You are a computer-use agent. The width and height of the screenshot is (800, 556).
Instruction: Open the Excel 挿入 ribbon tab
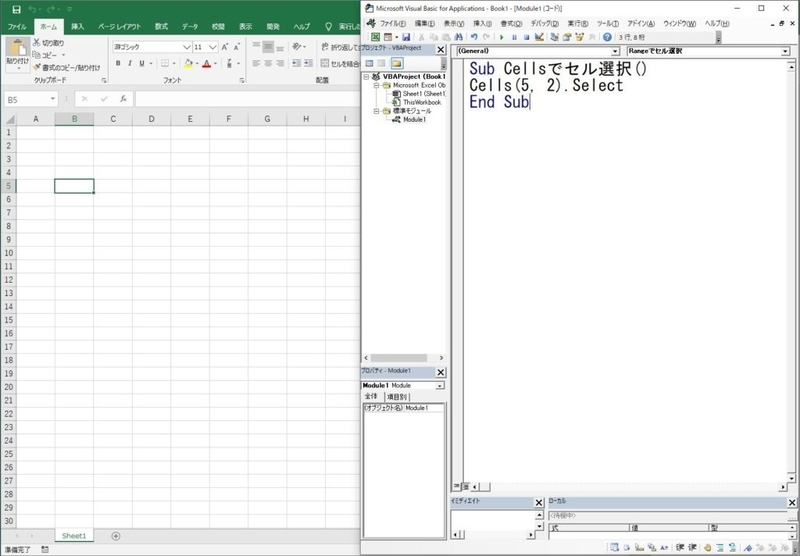(x=78, y=27)
